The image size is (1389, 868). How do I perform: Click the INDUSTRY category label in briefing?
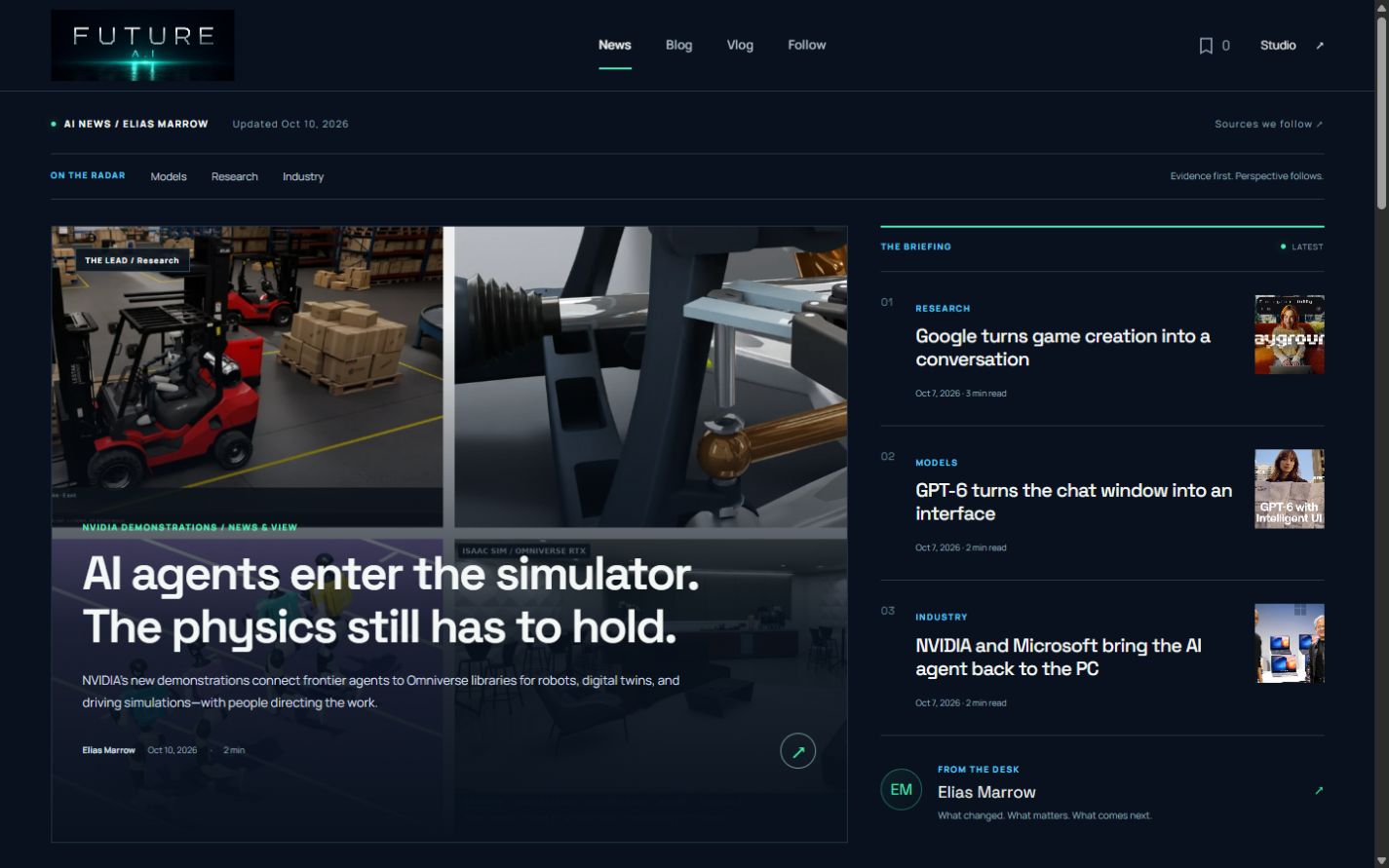pos(942,618)
